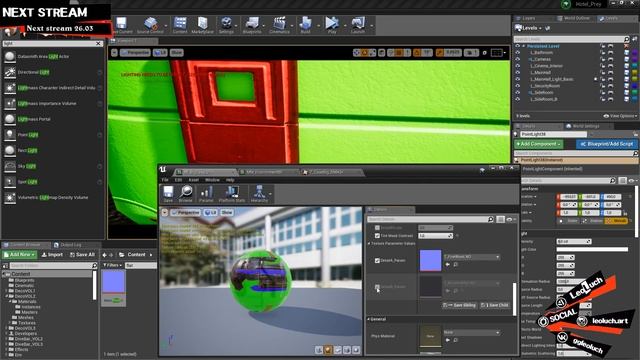Image resolution: width=640 pixels, height=360 pixels.
Task: Click the Build lighting toolbar icon
Action: 305,25
